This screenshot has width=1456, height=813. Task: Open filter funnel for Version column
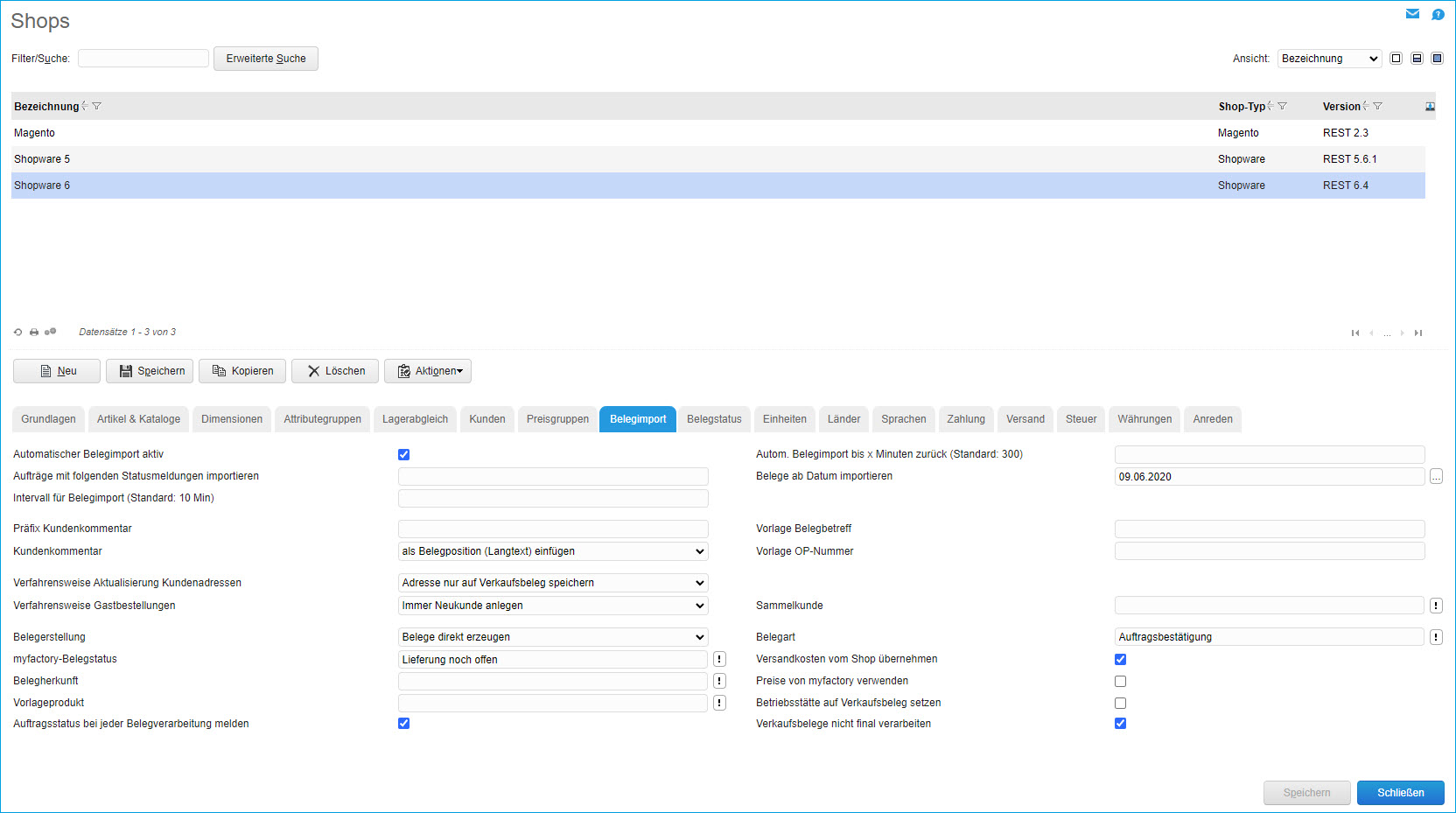click(1377, 106)
